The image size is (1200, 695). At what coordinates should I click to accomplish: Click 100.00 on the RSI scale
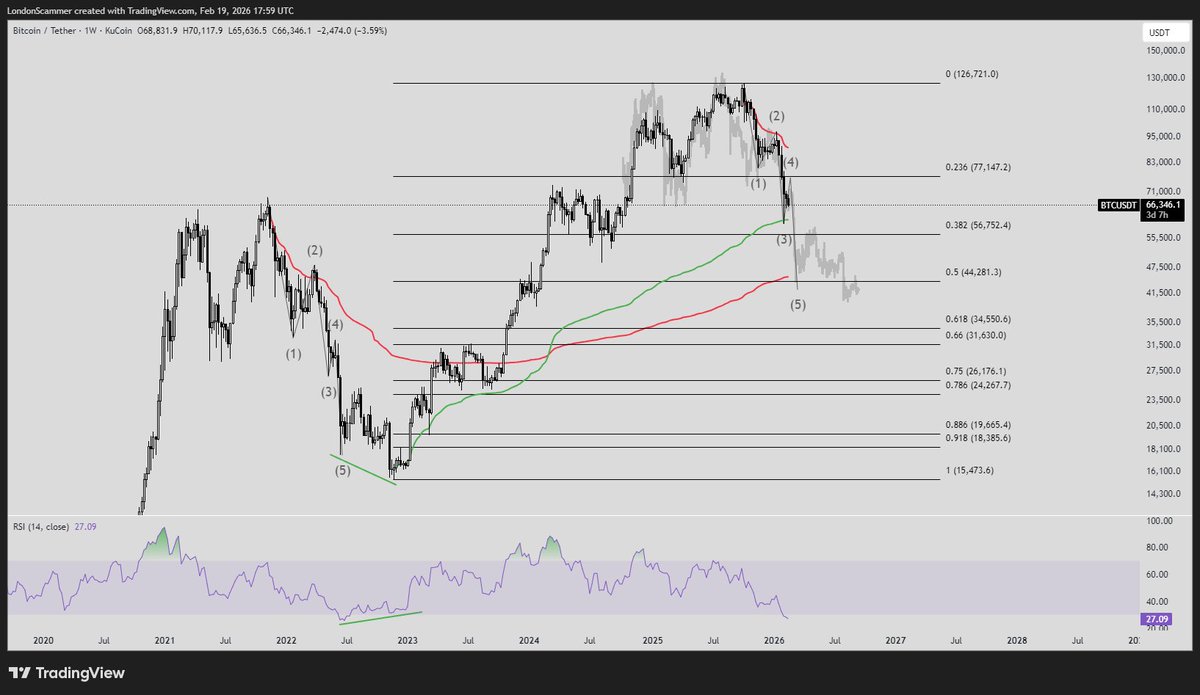(1161, 521)
